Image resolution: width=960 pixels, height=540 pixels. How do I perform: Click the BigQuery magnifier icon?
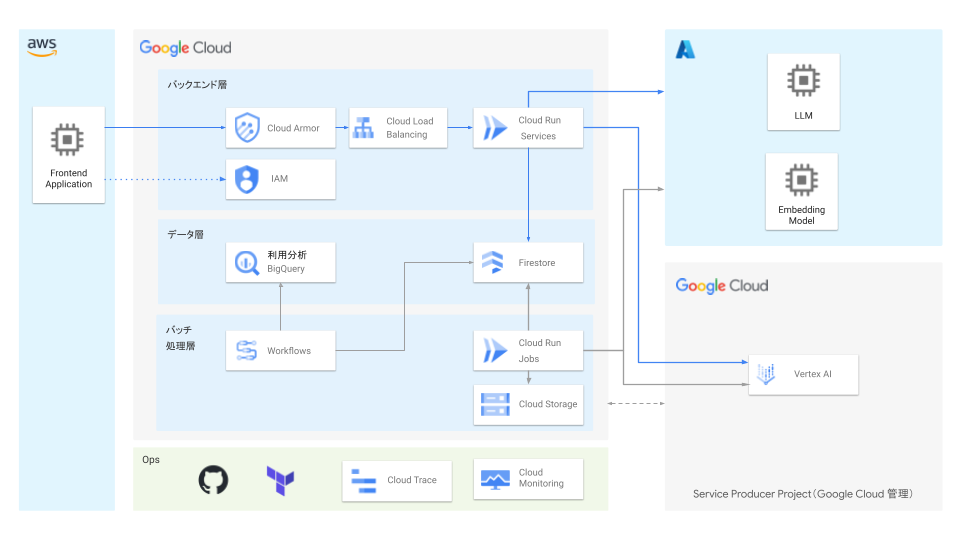[247, 262]
